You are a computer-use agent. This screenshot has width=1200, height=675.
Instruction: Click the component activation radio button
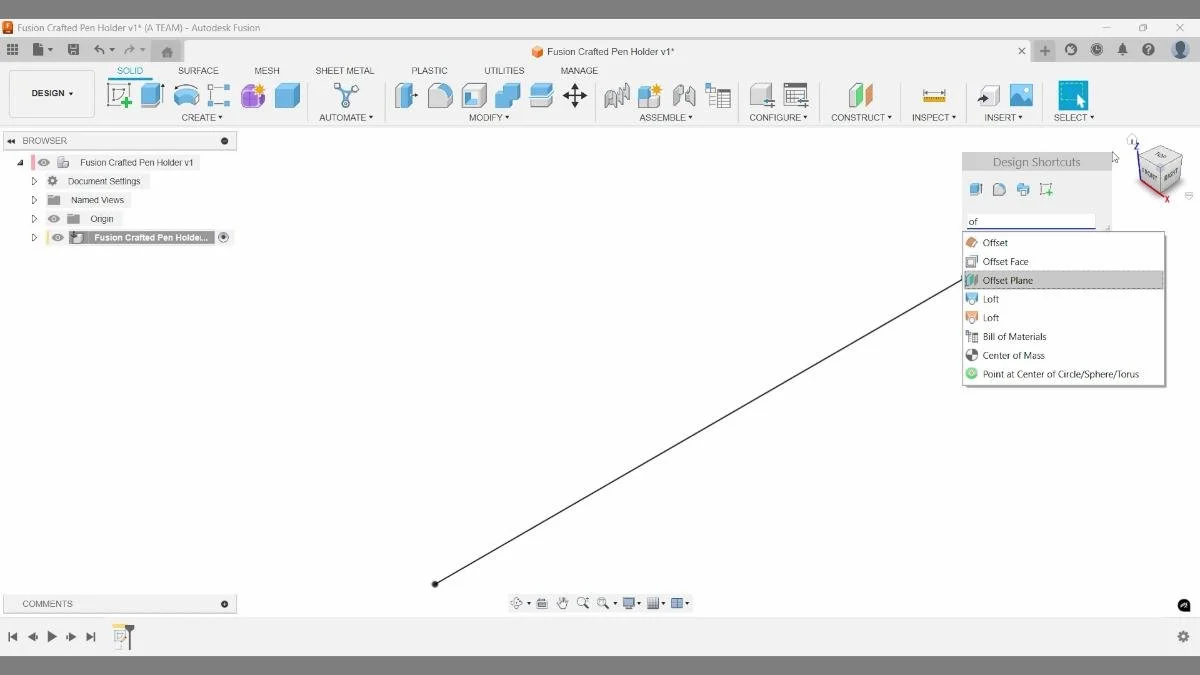224,237
